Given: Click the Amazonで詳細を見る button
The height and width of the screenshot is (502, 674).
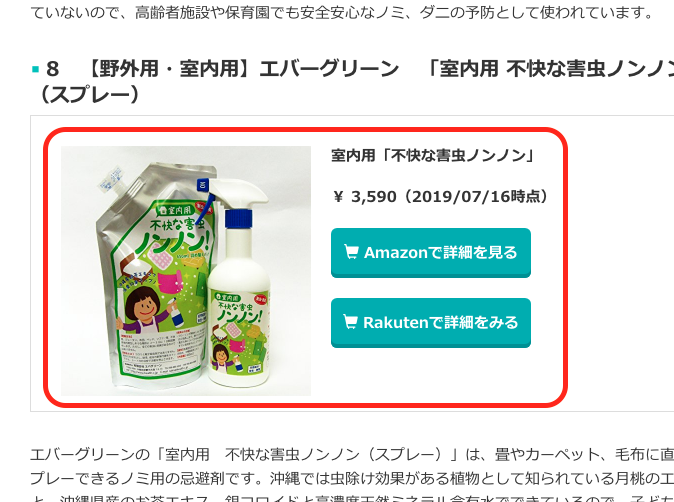Looking at the screenshot, I should pyautogui.click(x=431, y=253).
